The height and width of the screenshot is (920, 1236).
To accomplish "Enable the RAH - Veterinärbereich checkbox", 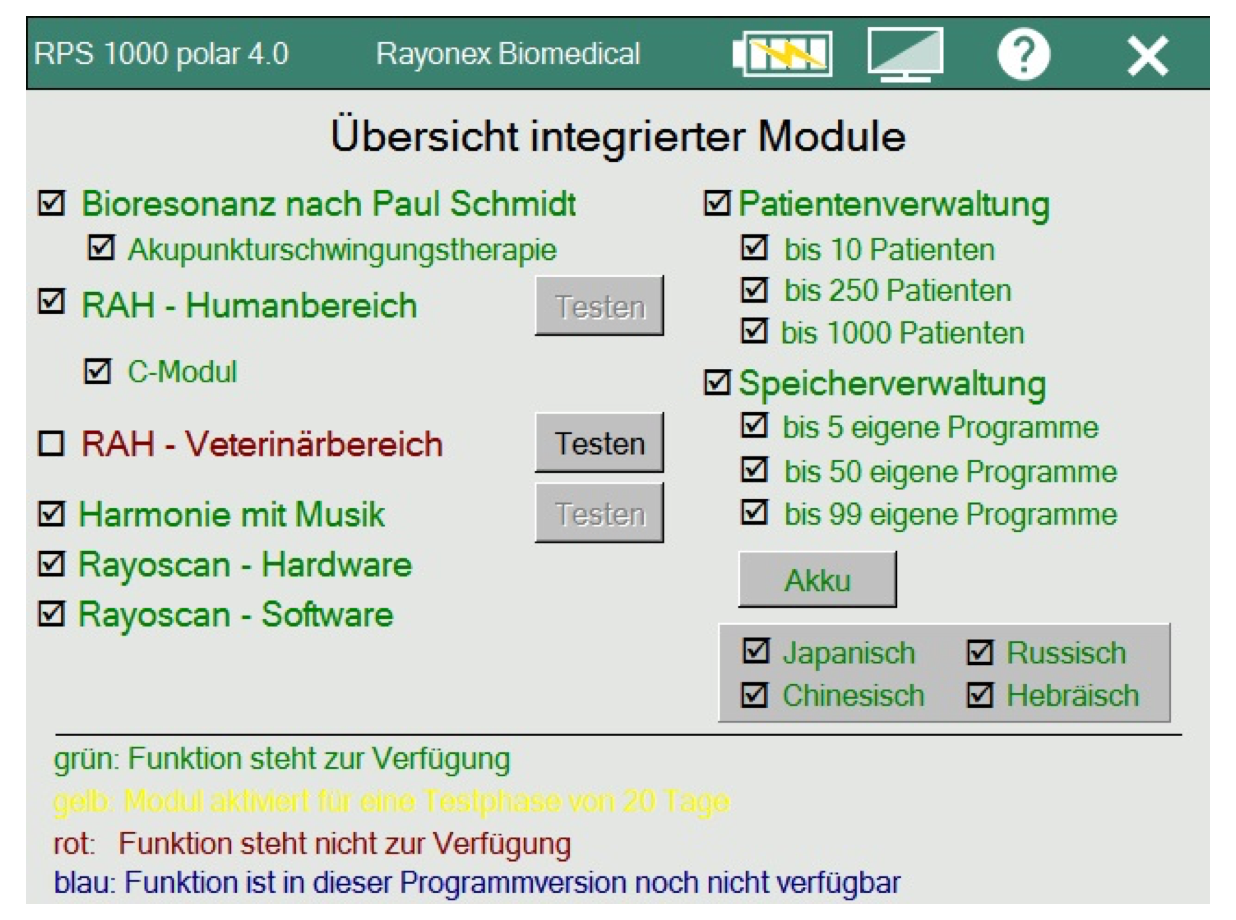I will 51,443.
